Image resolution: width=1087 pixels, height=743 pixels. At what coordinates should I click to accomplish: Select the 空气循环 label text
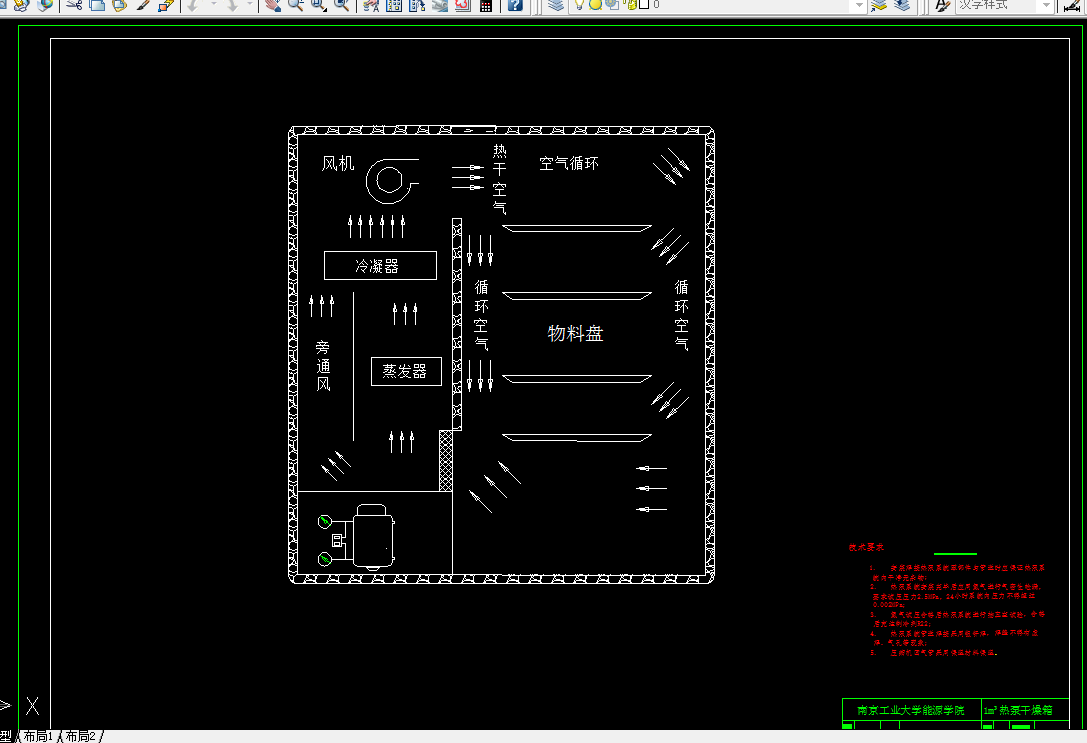[x=569, y=164]
